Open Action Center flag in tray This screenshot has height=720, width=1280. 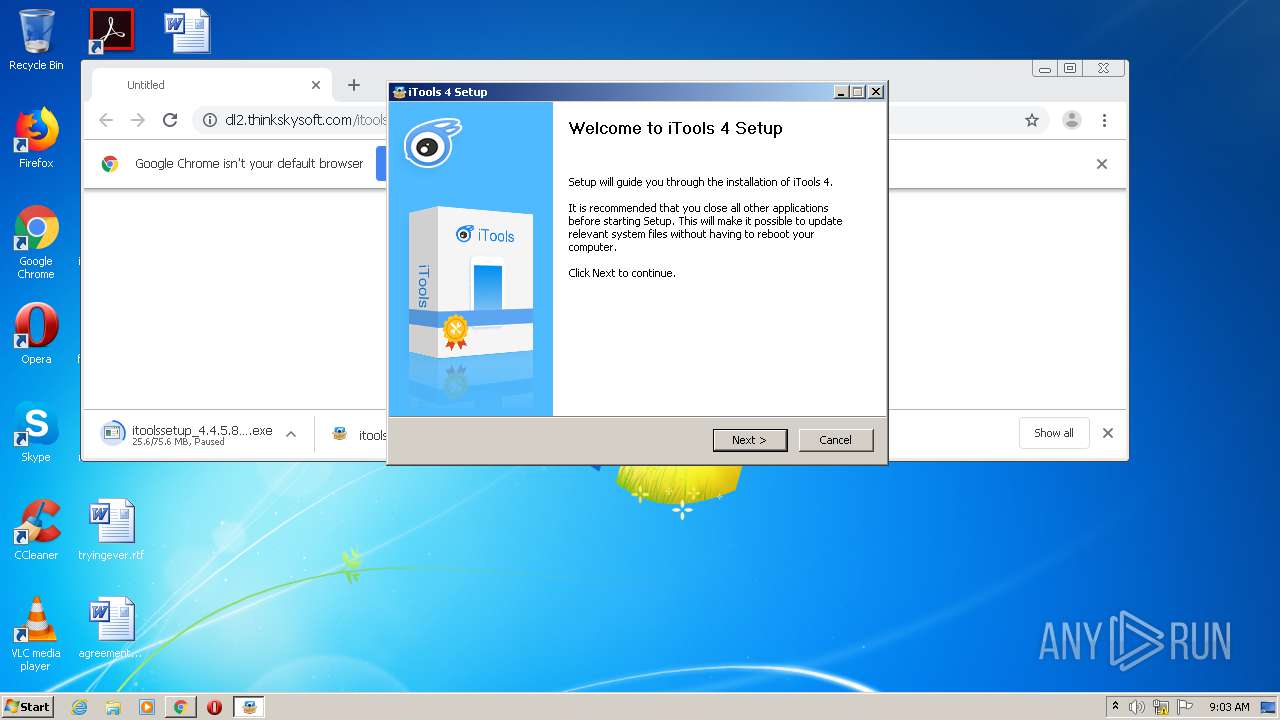click(x=1185, y=707)
